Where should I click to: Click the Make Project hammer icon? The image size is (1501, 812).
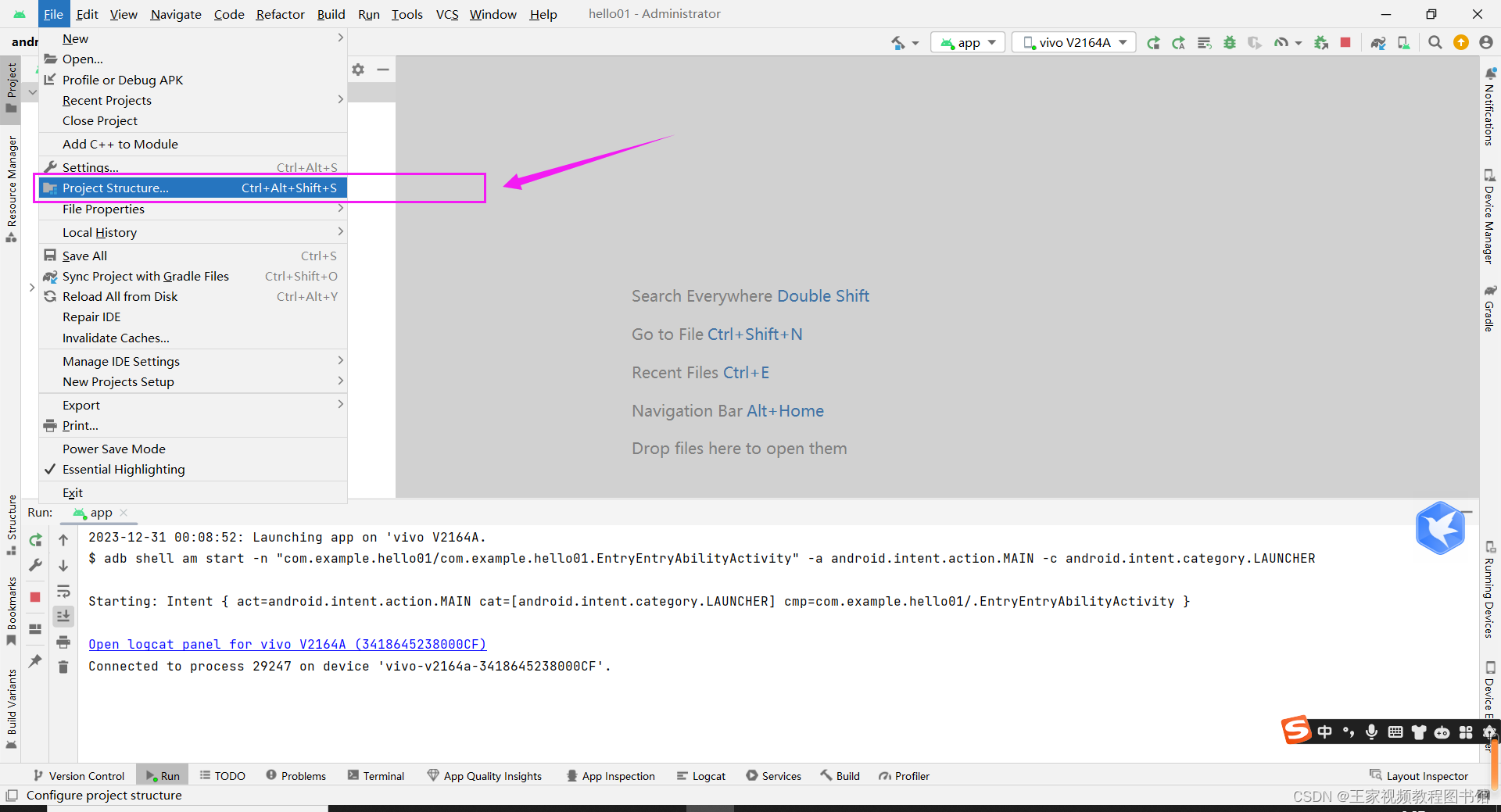[898, 42]
